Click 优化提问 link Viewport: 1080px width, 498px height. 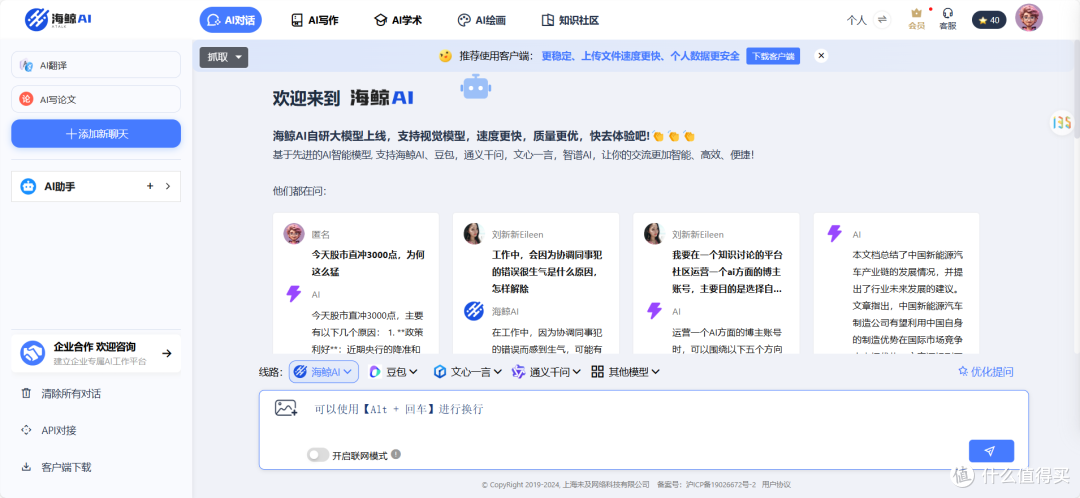point(986,372)
